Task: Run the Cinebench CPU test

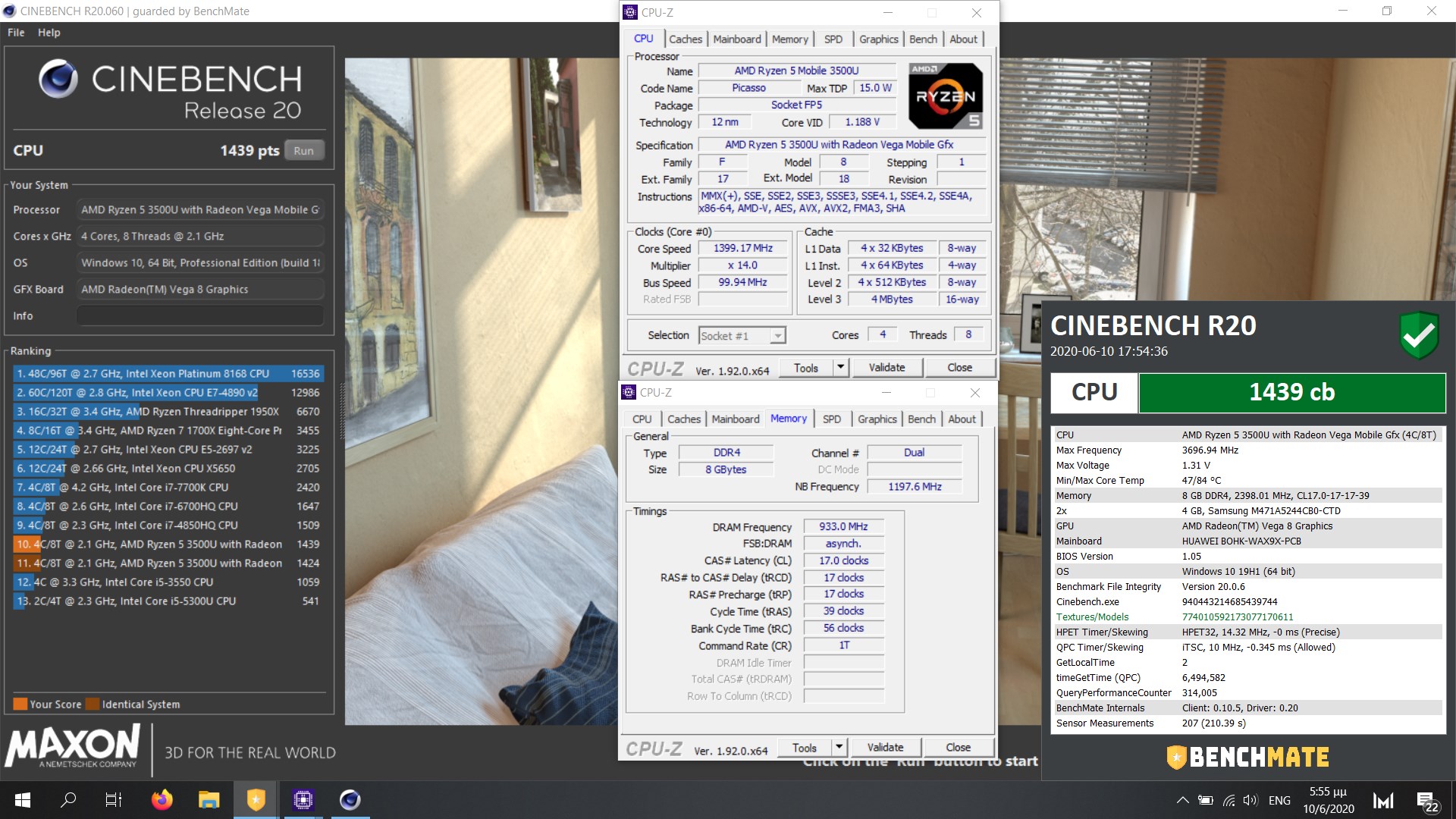Action: [x=303, y=150]
